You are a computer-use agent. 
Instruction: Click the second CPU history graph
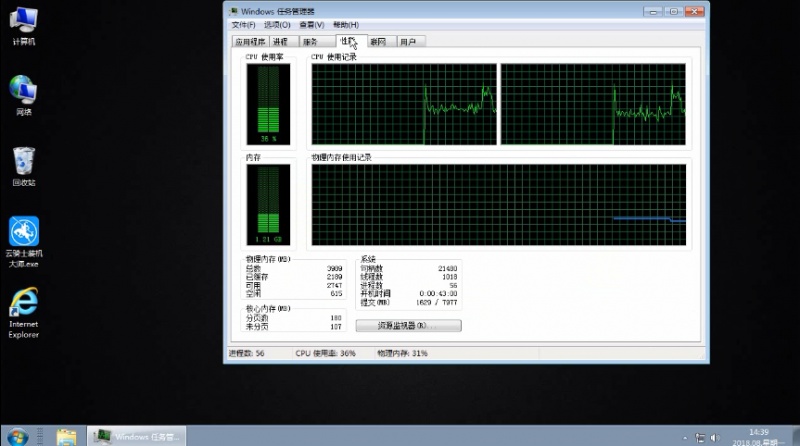(x=593, y=104)
